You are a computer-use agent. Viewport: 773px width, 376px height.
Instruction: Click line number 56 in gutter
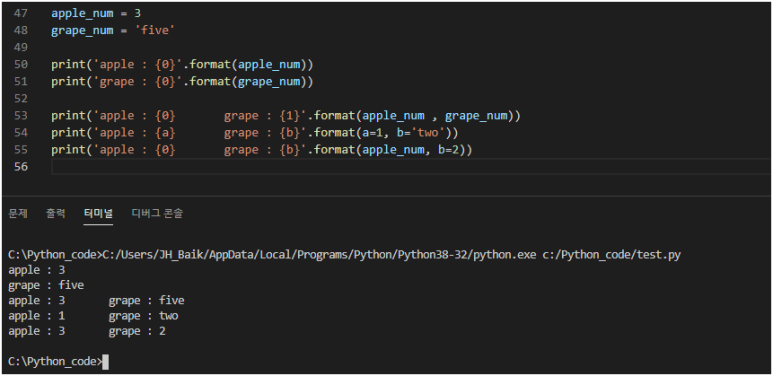tap(21, 167)
